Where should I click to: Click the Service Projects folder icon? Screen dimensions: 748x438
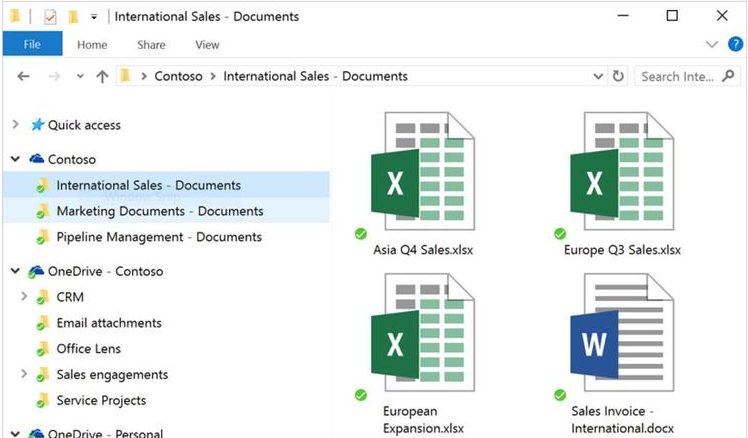[42, 400]
